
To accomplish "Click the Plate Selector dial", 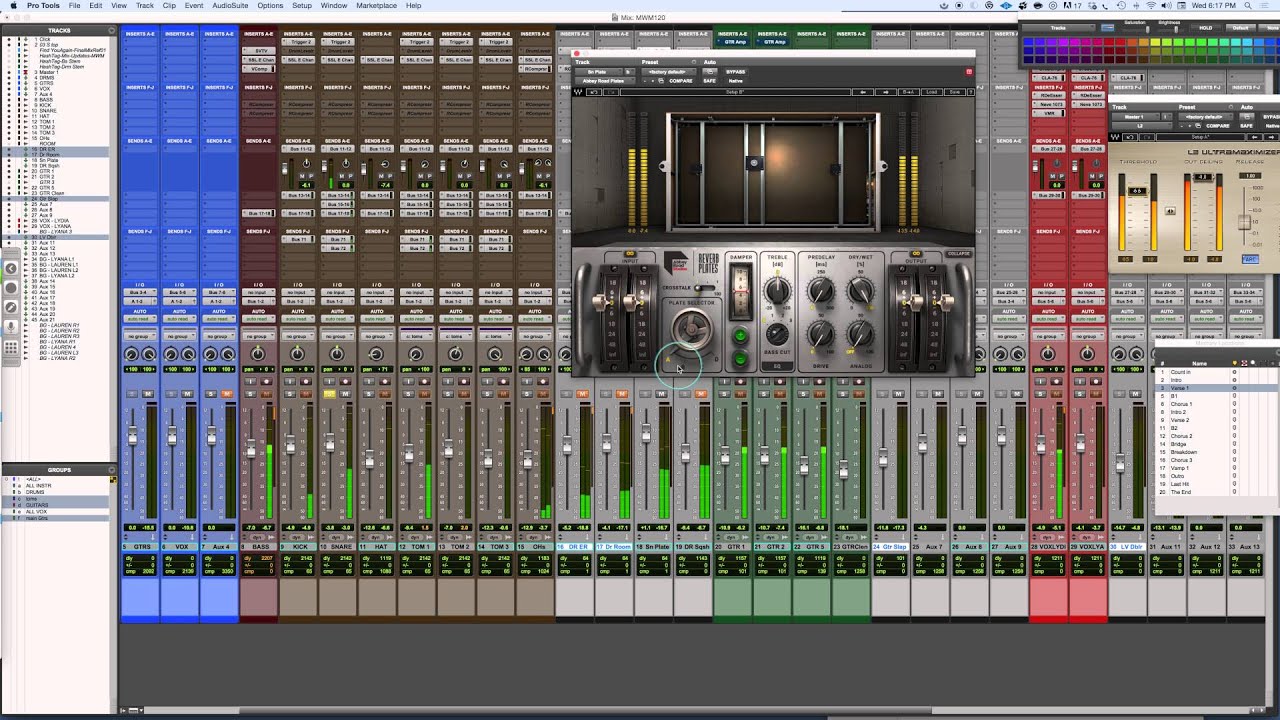I will [691, 328].
